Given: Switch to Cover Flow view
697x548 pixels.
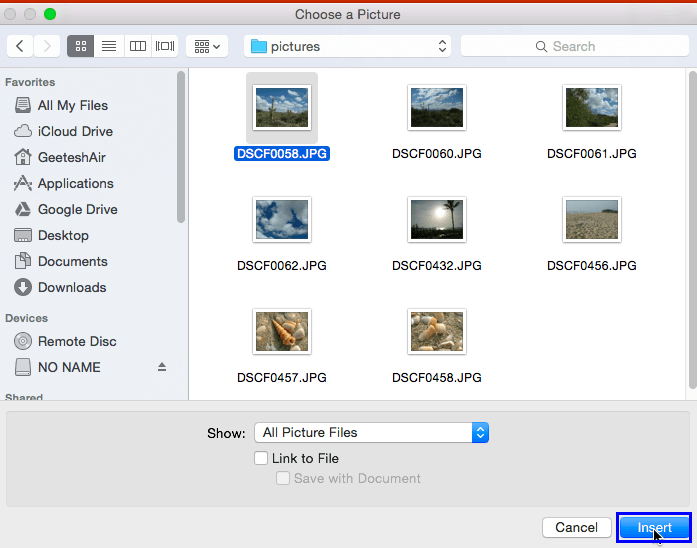Looking at the screenshot, I should click(165, 46).
